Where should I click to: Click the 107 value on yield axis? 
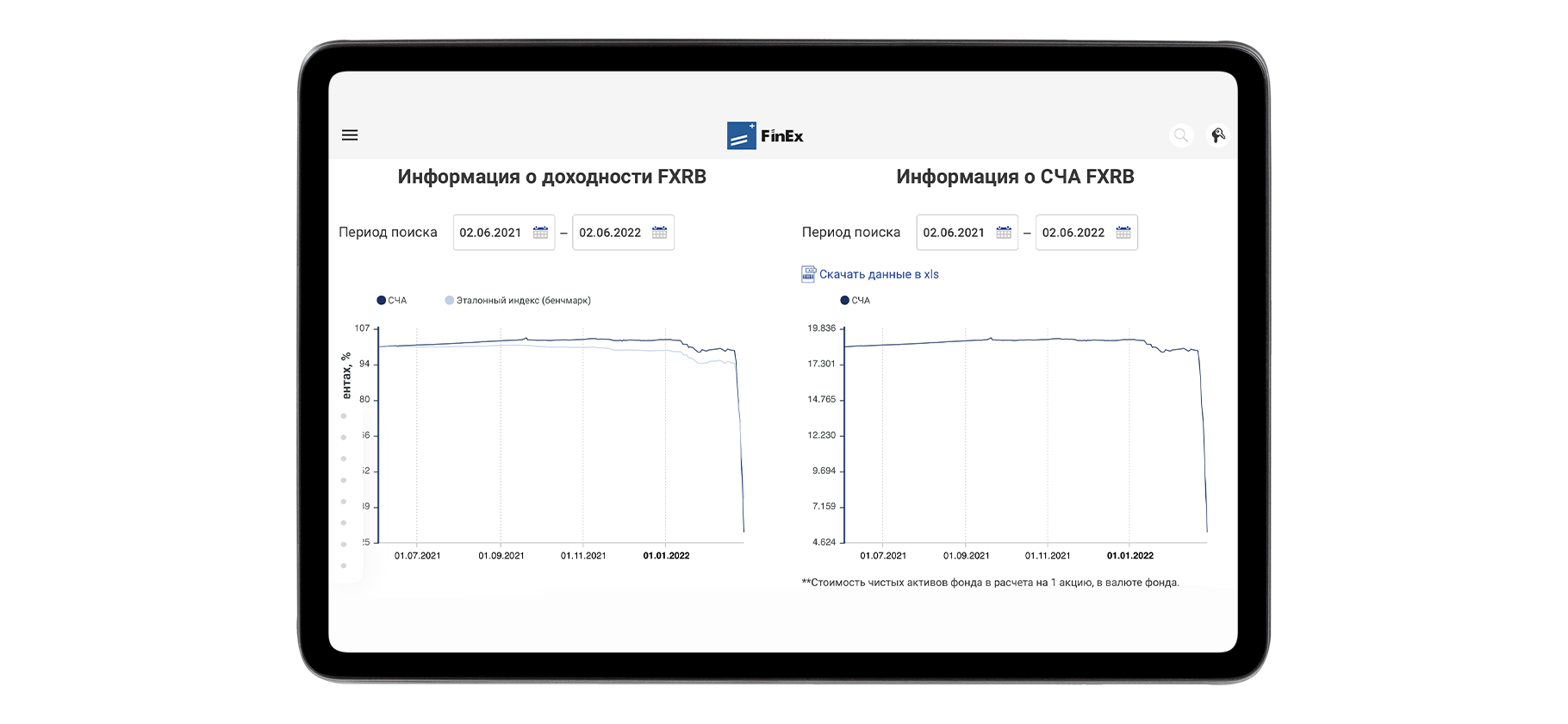[362, 328]
